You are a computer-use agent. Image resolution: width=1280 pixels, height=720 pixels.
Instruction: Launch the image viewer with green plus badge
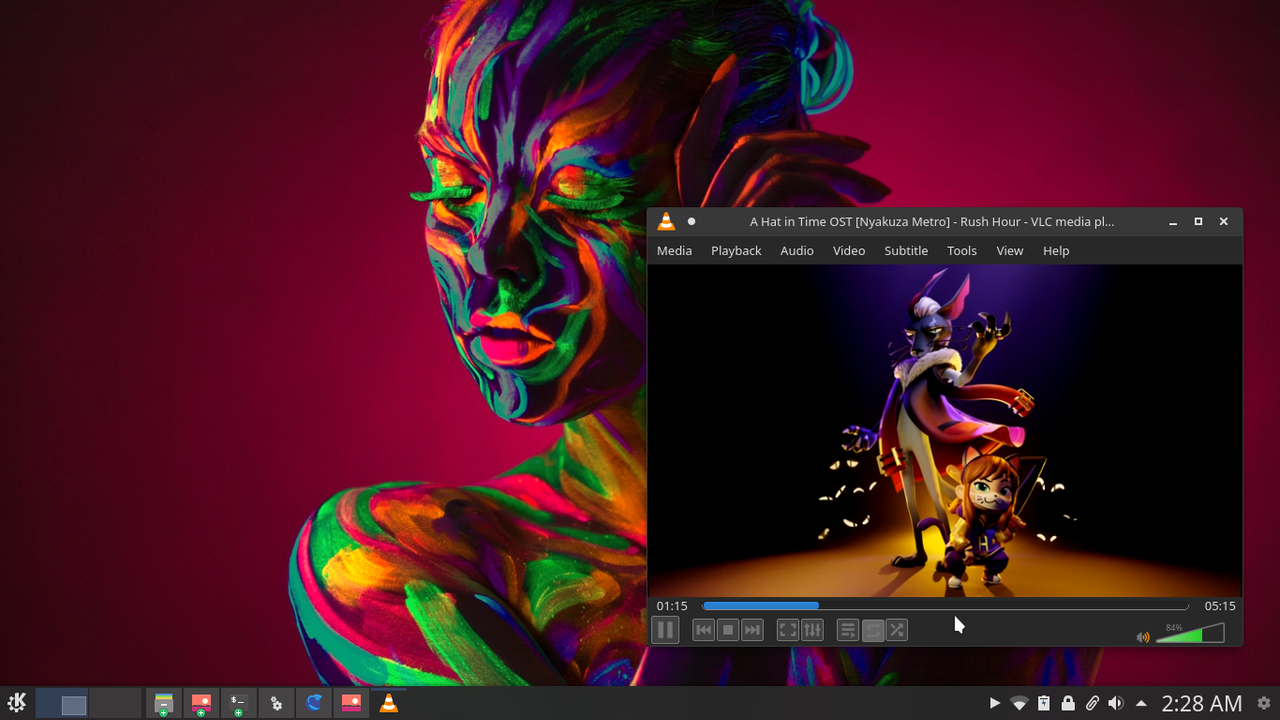click(x=201, y=703)
